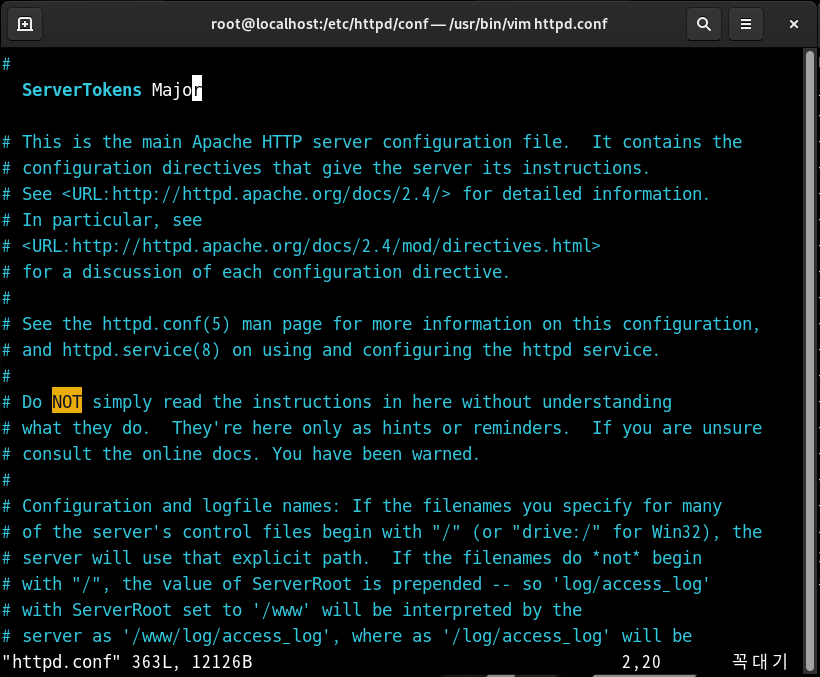Open the hamburger menu in title bar

tap(746, 24)
